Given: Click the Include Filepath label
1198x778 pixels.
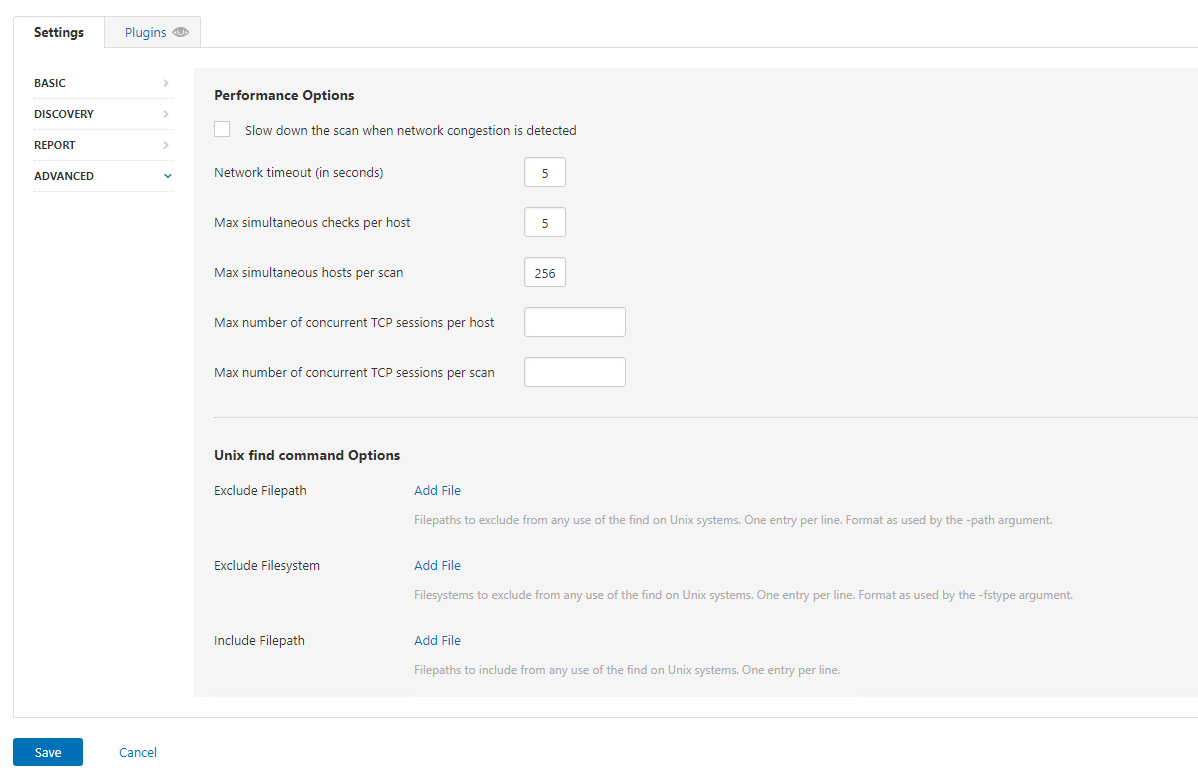Looking at the screenshot, I should click(259, 640).
